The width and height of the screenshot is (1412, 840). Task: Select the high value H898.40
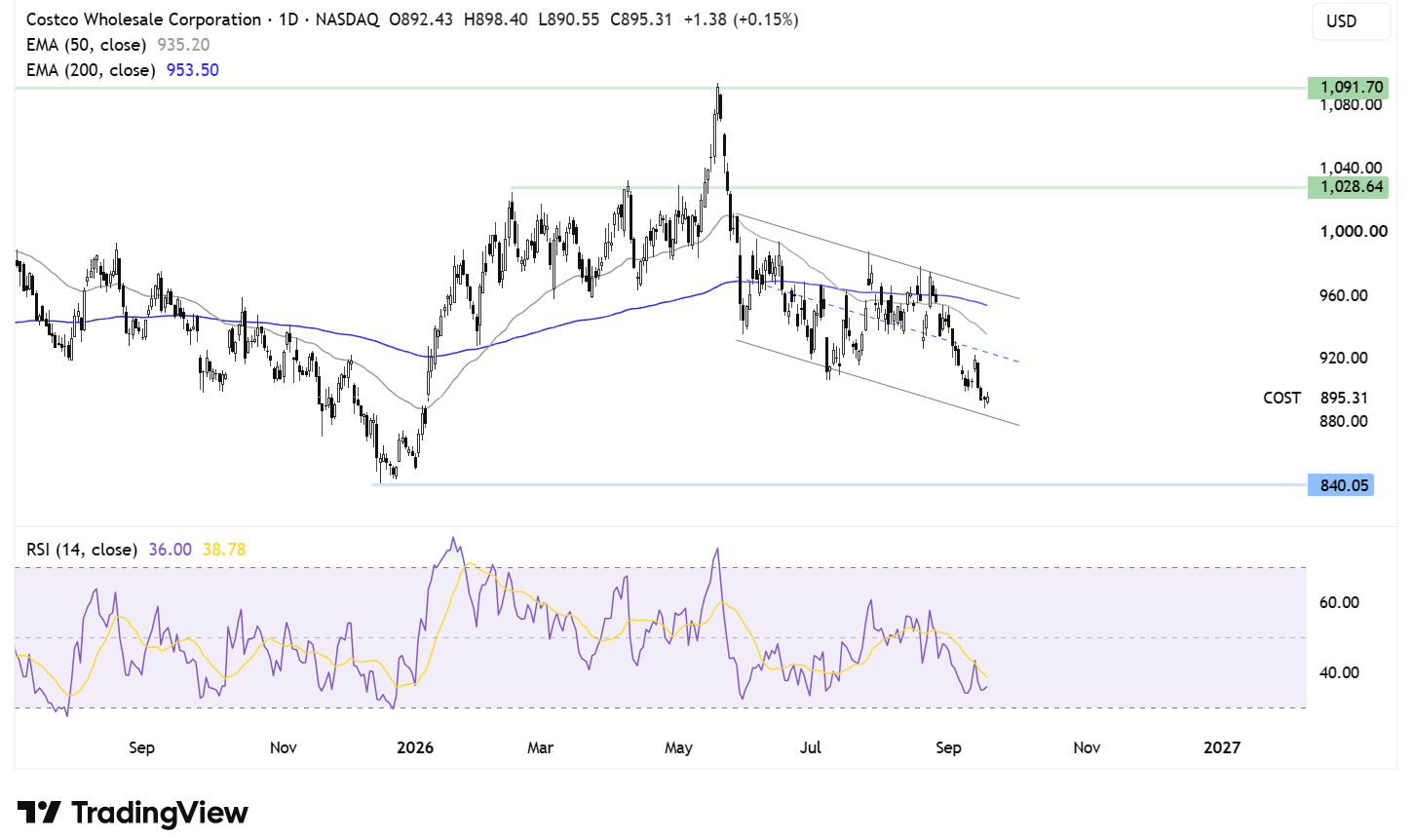point(496,19)
